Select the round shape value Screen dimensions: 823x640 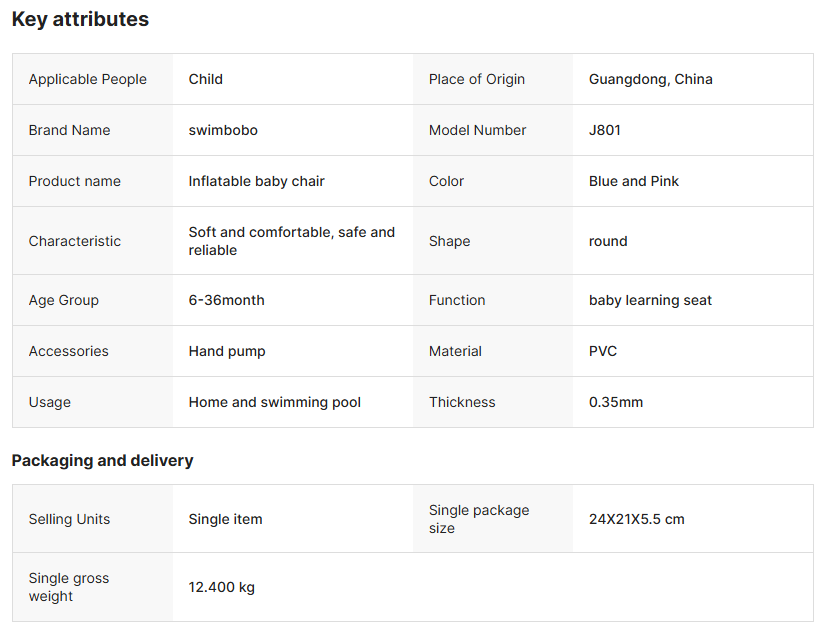(608, 241)
